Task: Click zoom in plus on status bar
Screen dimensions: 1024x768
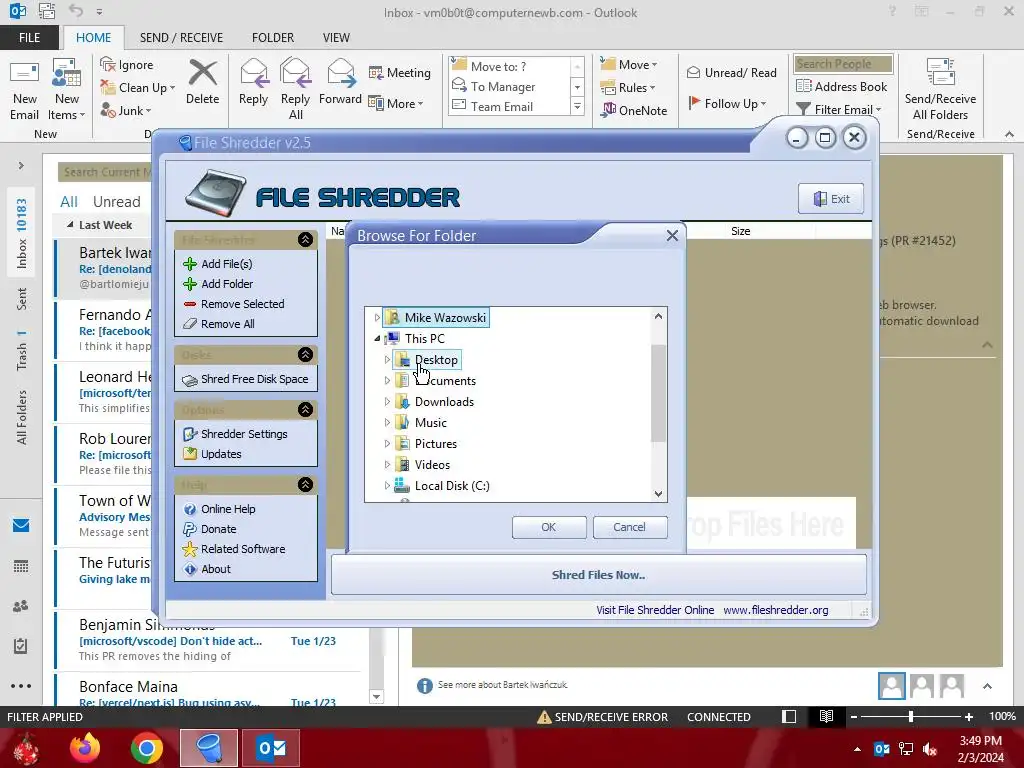Action: 969,717
